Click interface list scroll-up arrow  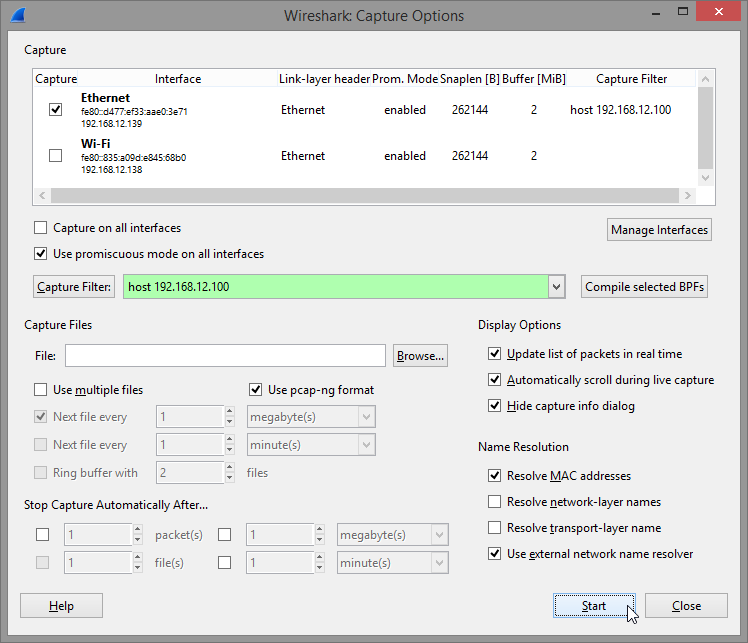[706, 79]
